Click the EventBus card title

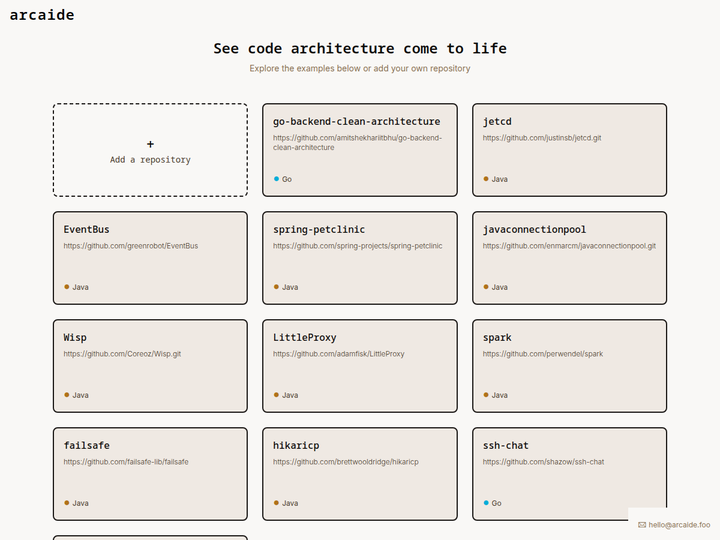[x=86, y=230]
